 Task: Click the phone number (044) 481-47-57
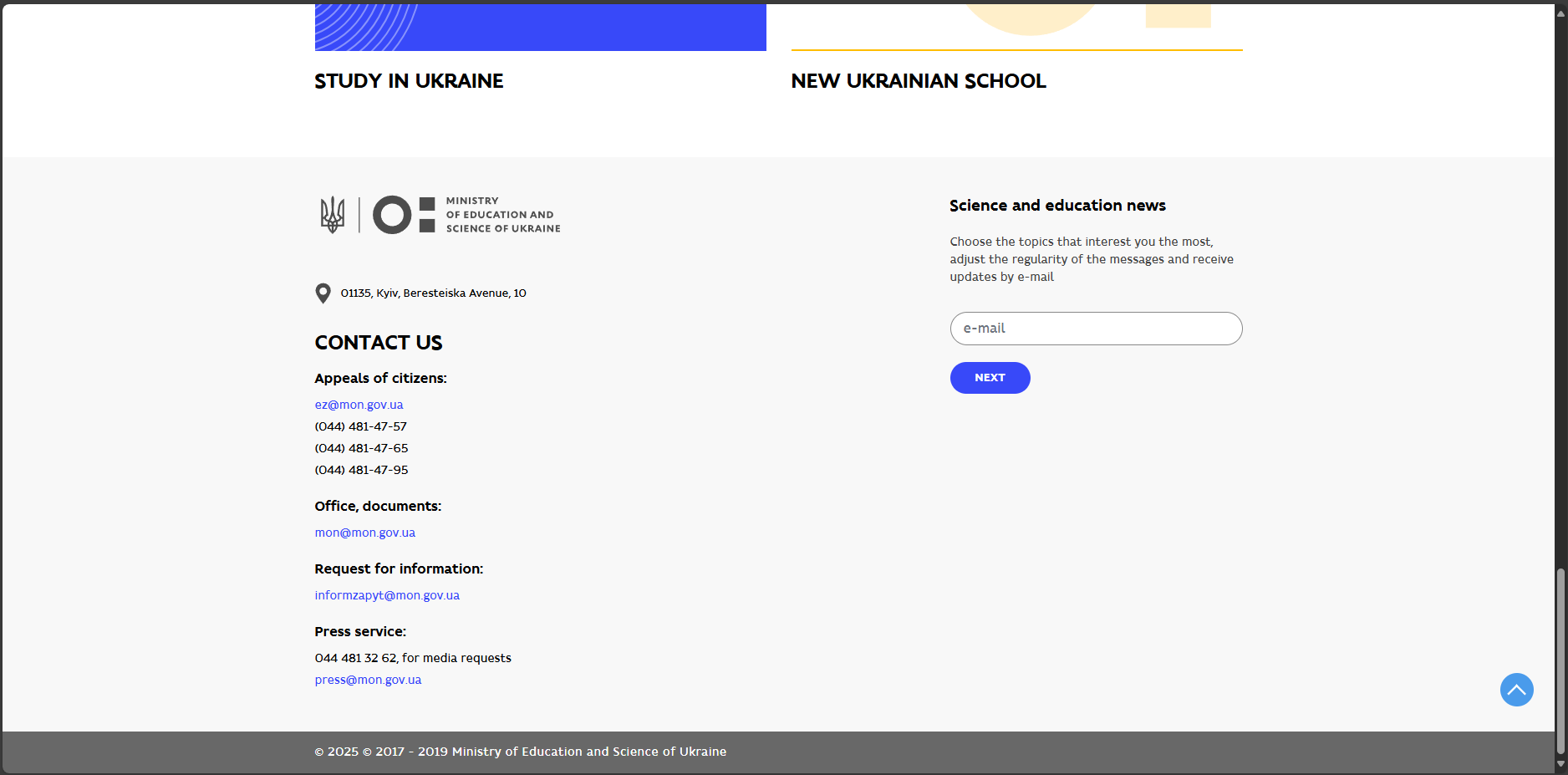pos(360,426)
